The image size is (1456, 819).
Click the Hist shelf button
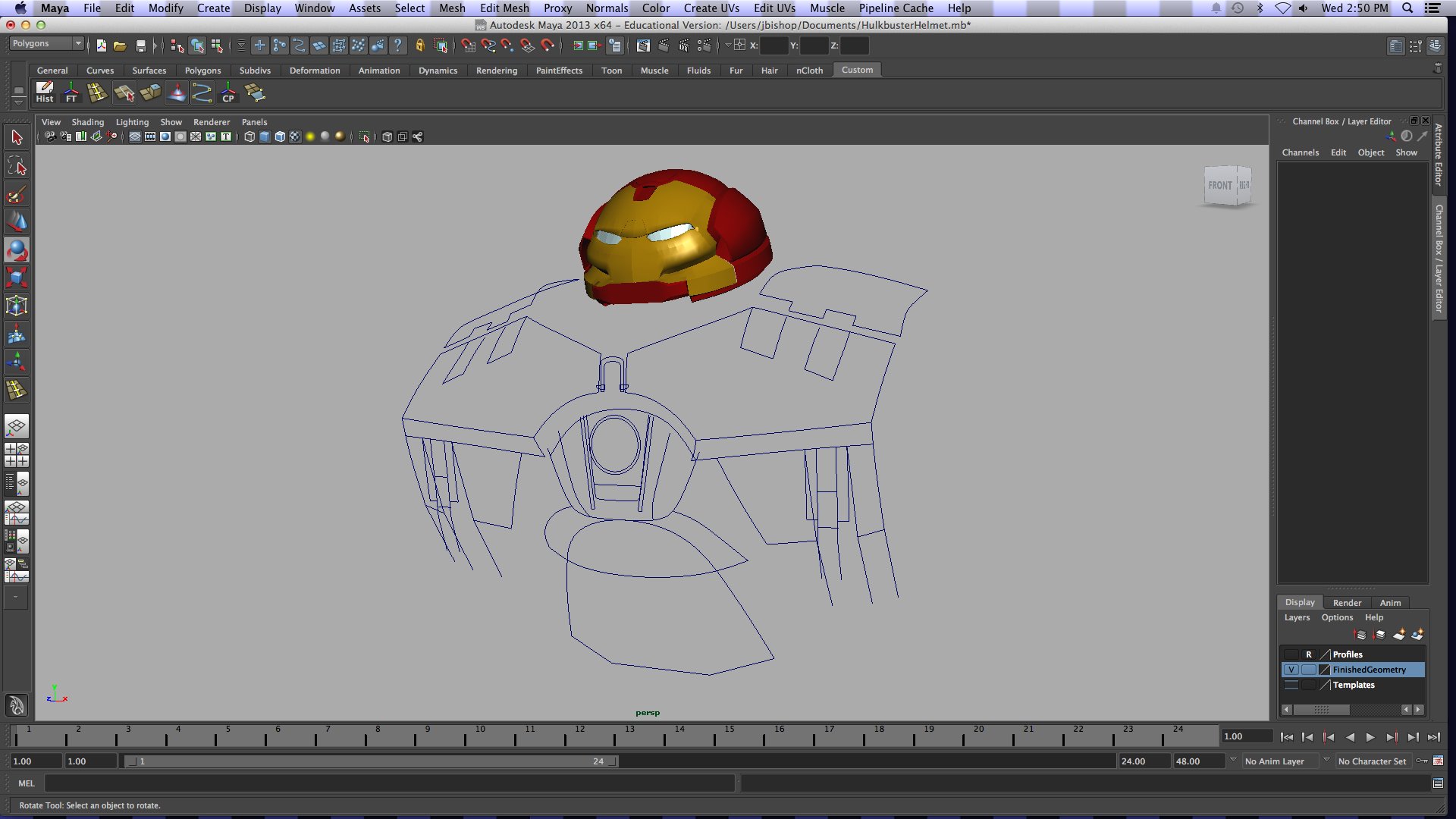click(x=45, y=93)
